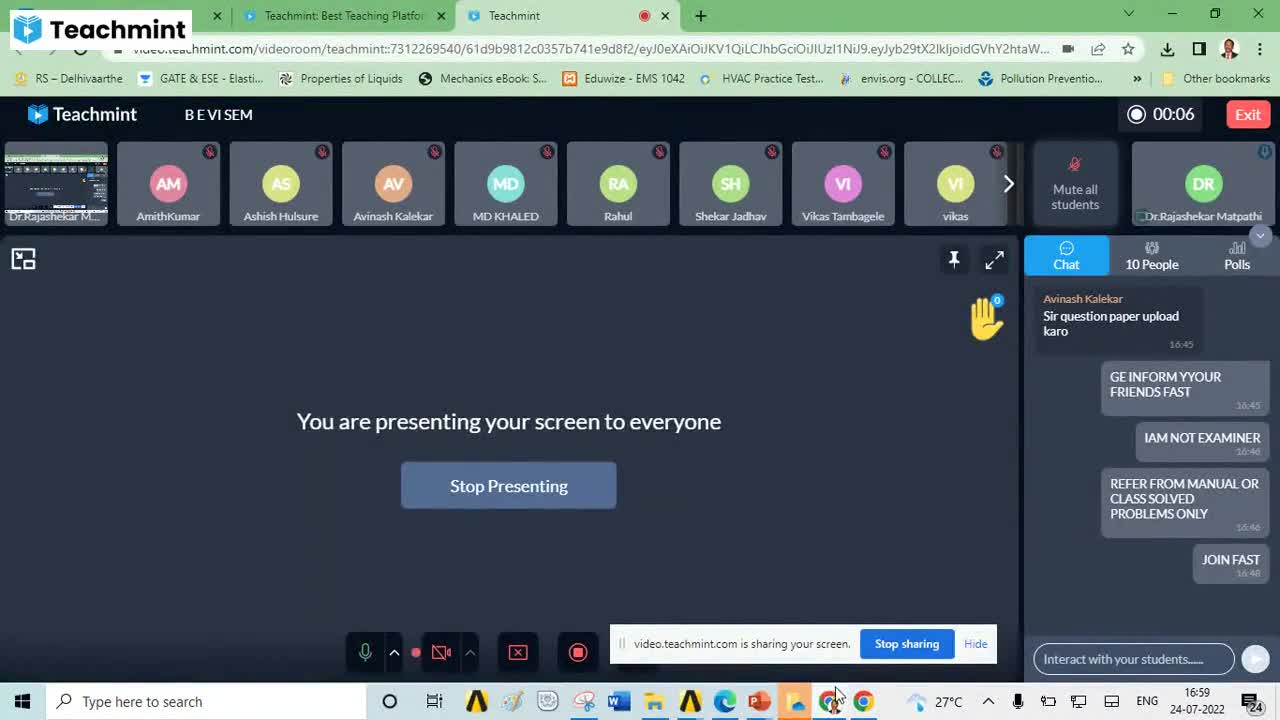
Task: Unmute AmithKumar with his mic icon
Action: tap(209, 152)
